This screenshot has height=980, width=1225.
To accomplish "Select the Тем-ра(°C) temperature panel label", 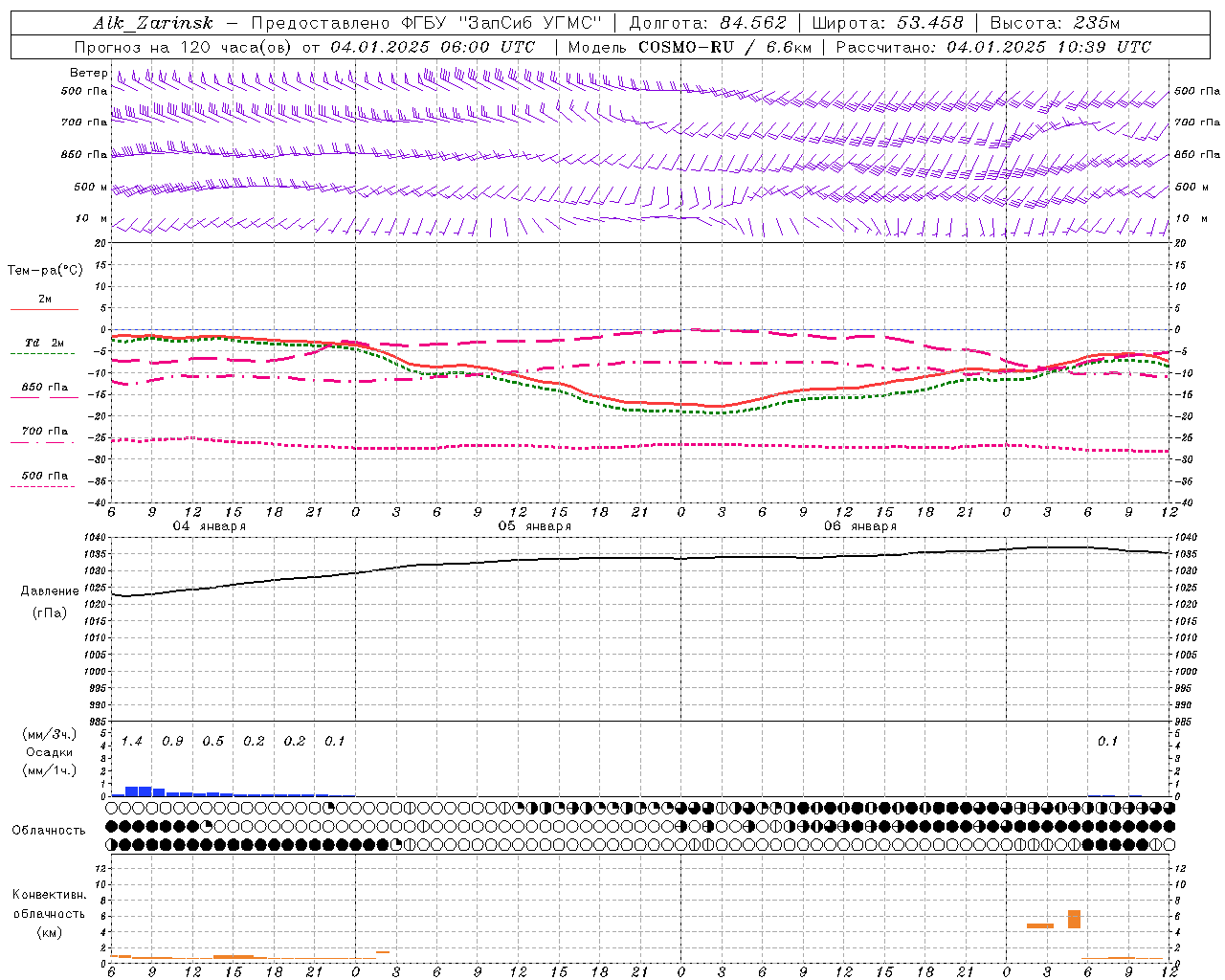I will click(45, 271).
